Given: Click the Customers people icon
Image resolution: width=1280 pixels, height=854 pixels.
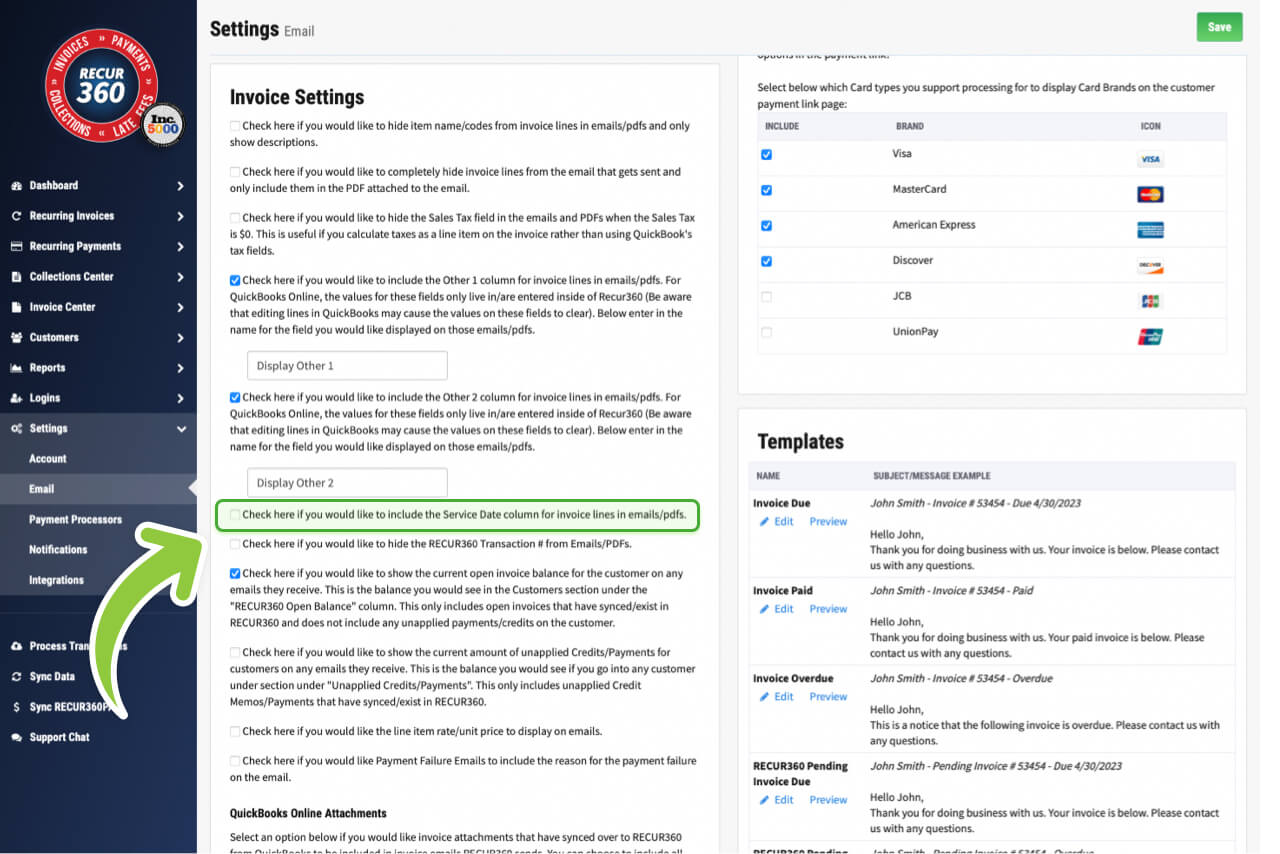Looking at the screenshot, I should (16, 338).
